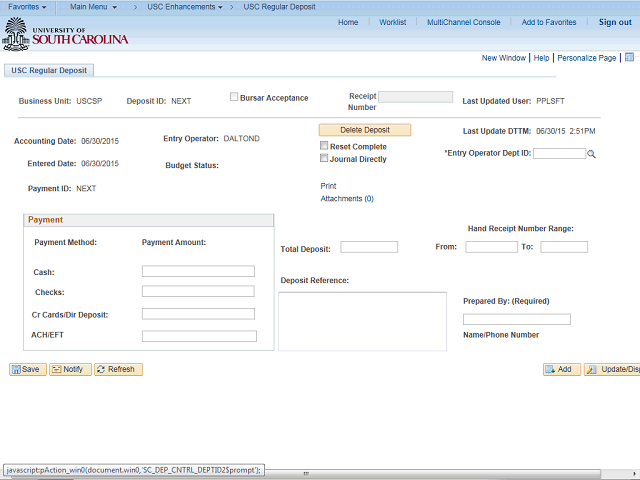Click Personalize Page link
Image resolution: width=640 pixels, height=480 pixels.
tap(587, 58)
